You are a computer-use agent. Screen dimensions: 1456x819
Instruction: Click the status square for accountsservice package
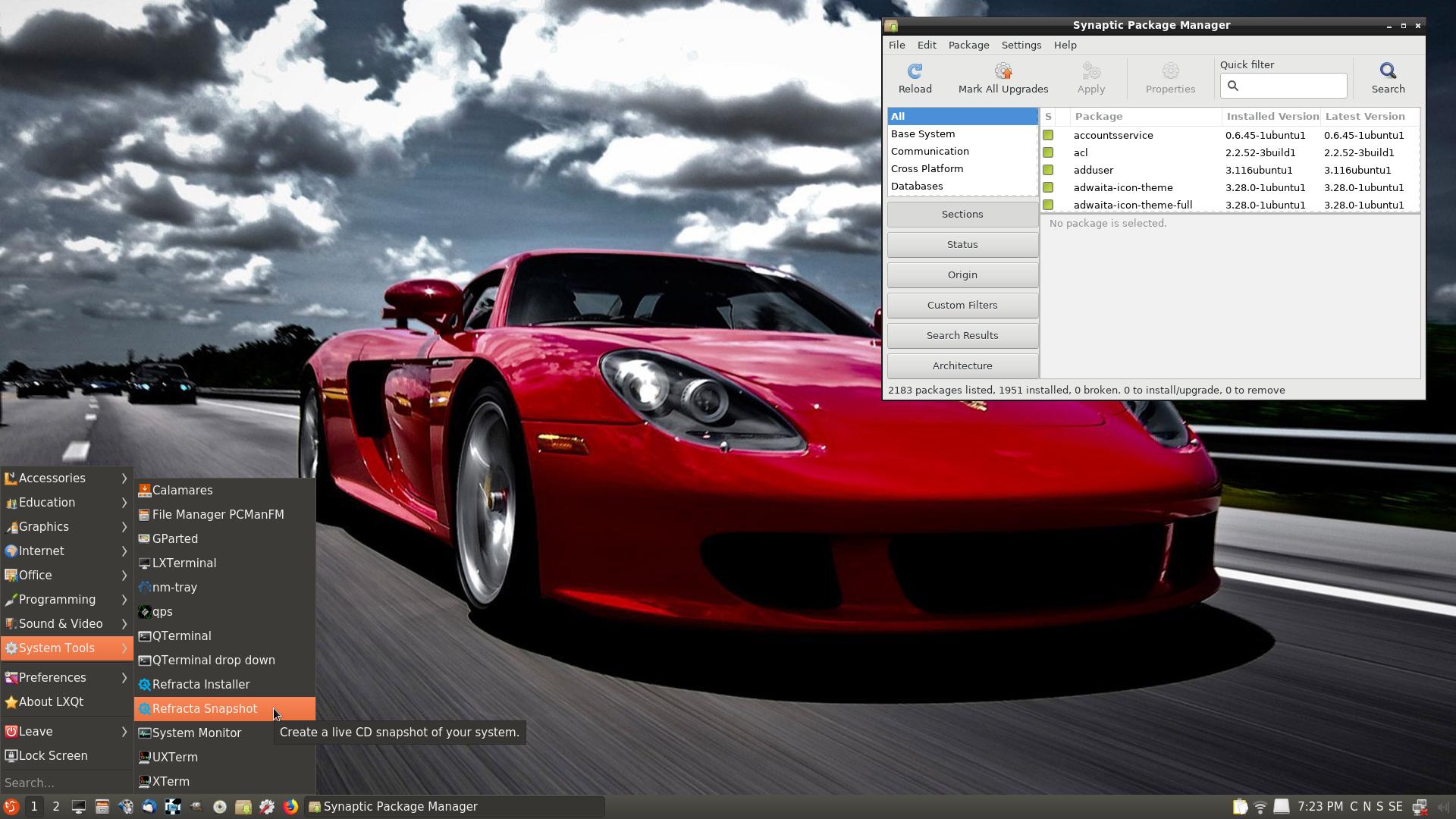[1048, 135]
